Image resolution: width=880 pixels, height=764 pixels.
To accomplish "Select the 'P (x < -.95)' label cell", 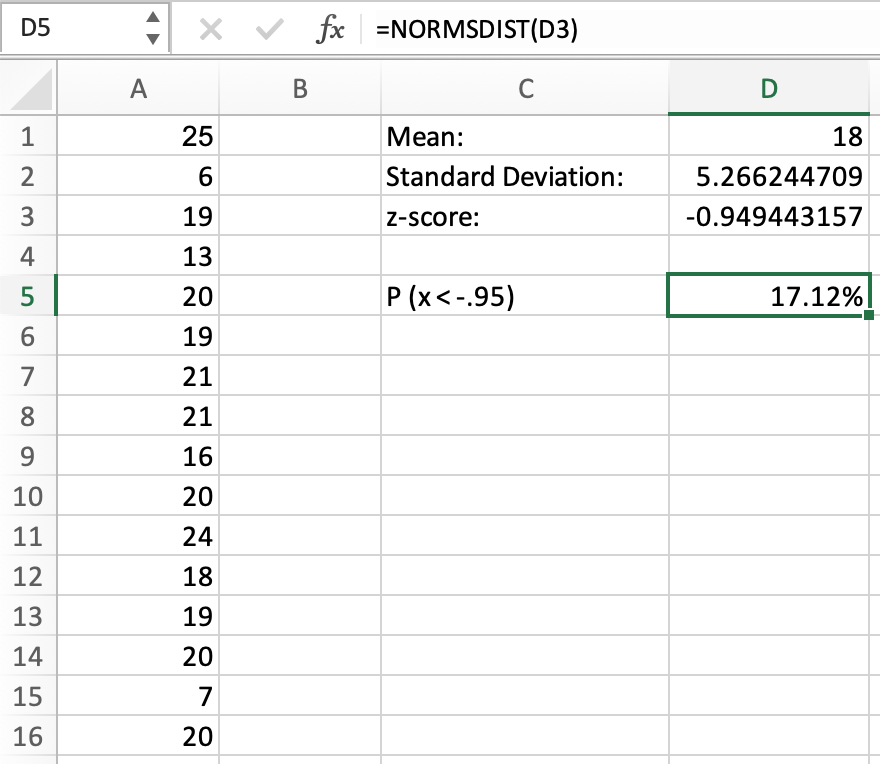I will point(524,297).
